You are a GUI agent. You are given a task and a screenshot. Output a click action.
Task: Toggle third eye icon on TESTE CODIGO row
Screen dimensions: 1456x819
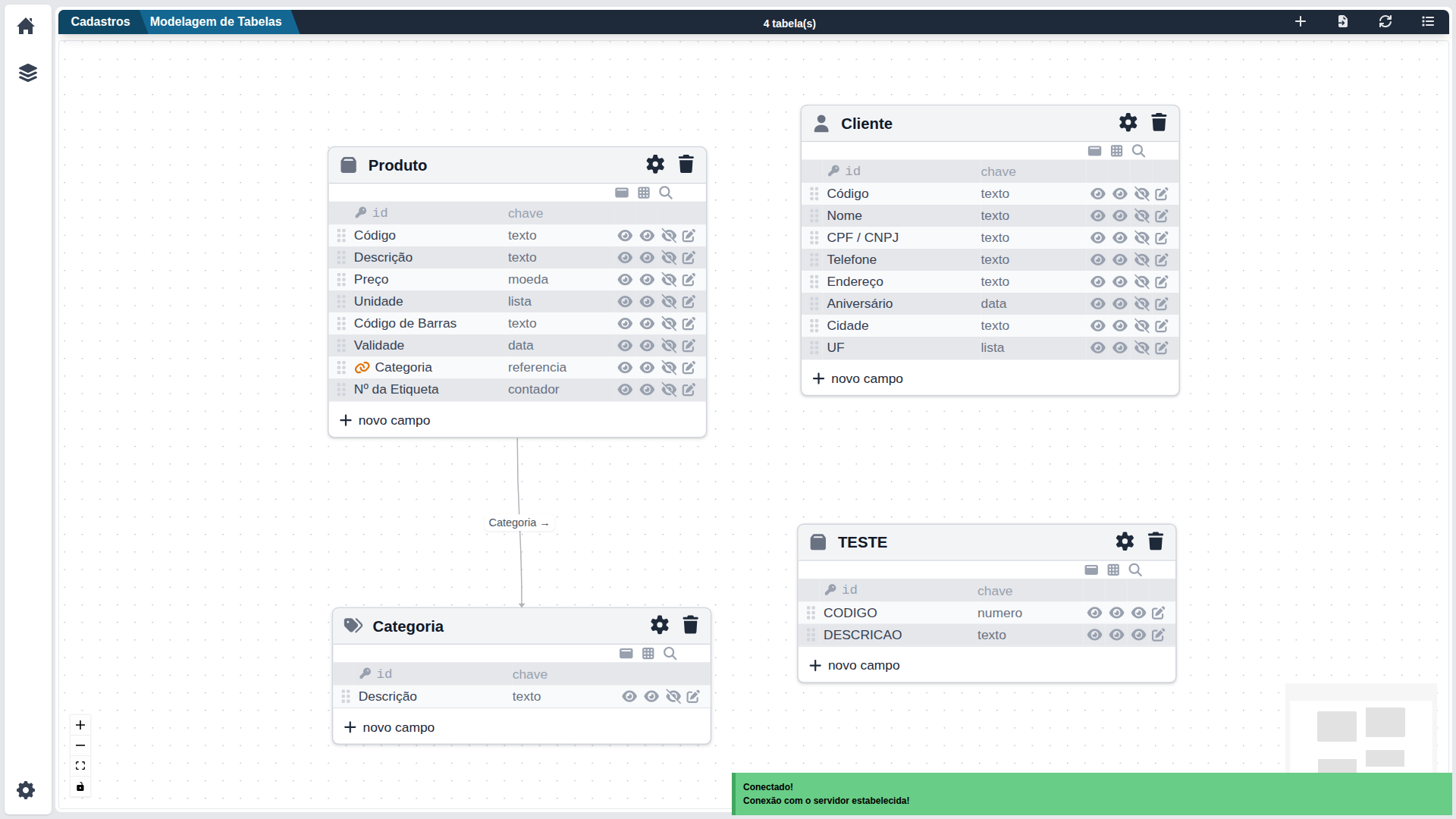coord(1138,613)
